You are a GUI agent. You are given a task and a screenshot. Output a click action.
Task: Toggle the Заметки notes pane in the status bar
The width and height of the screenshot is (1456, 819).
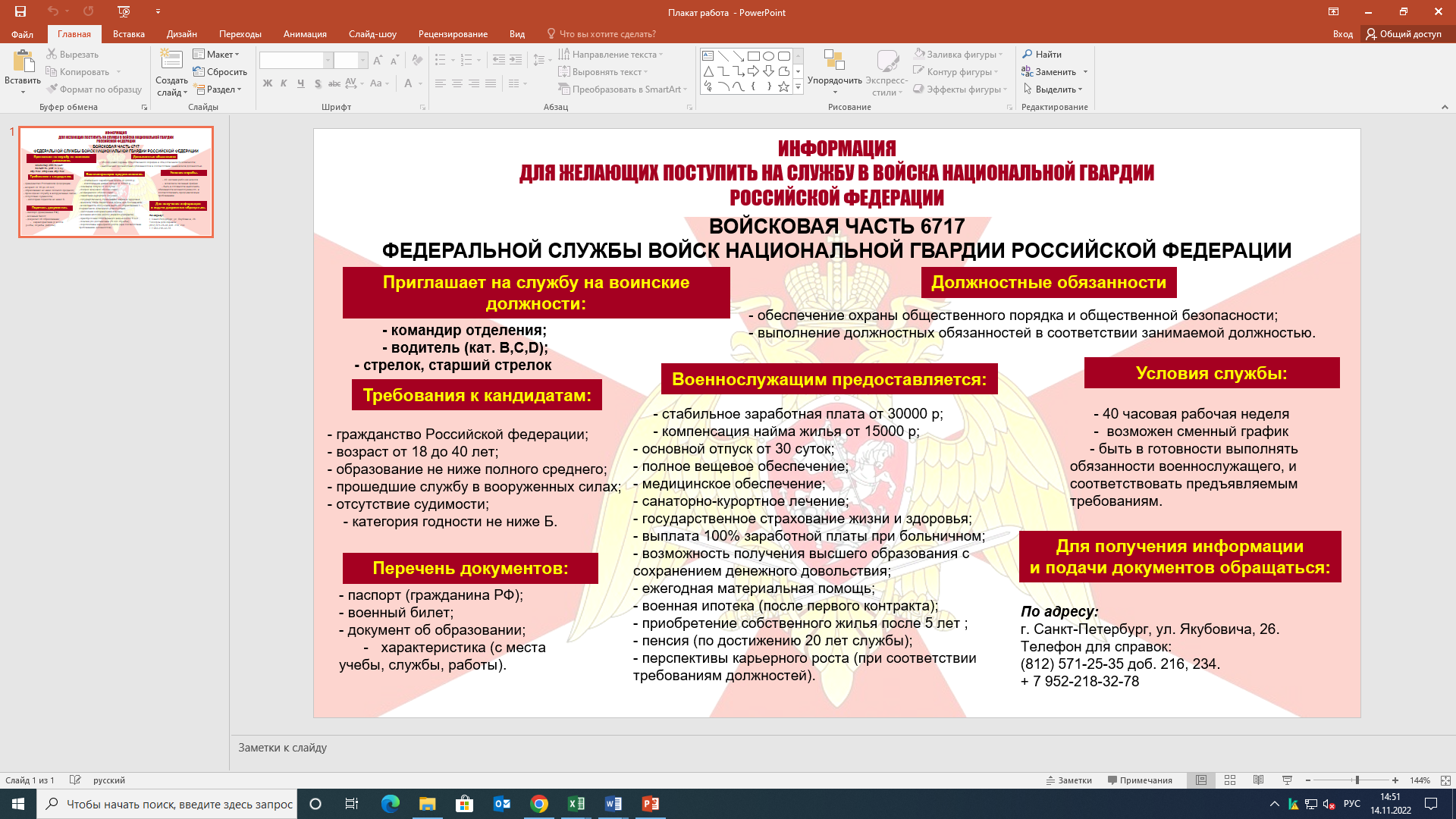pos(1069,780)
